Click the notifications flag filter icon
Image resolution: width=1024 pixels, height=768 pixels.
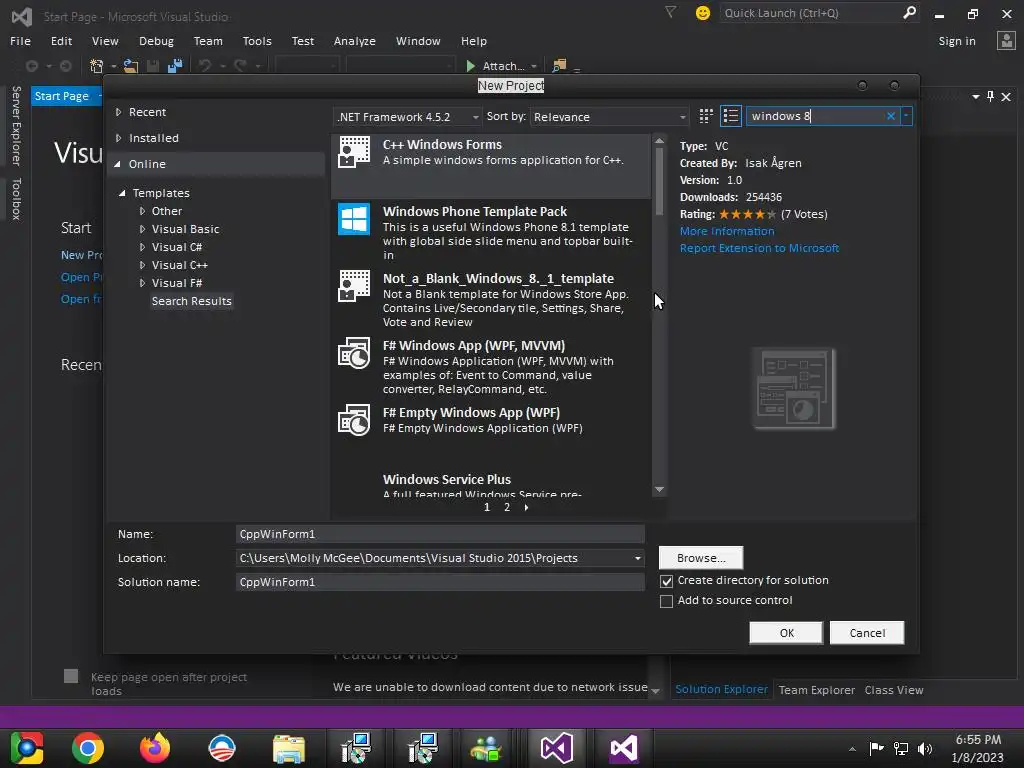(671, 12)
